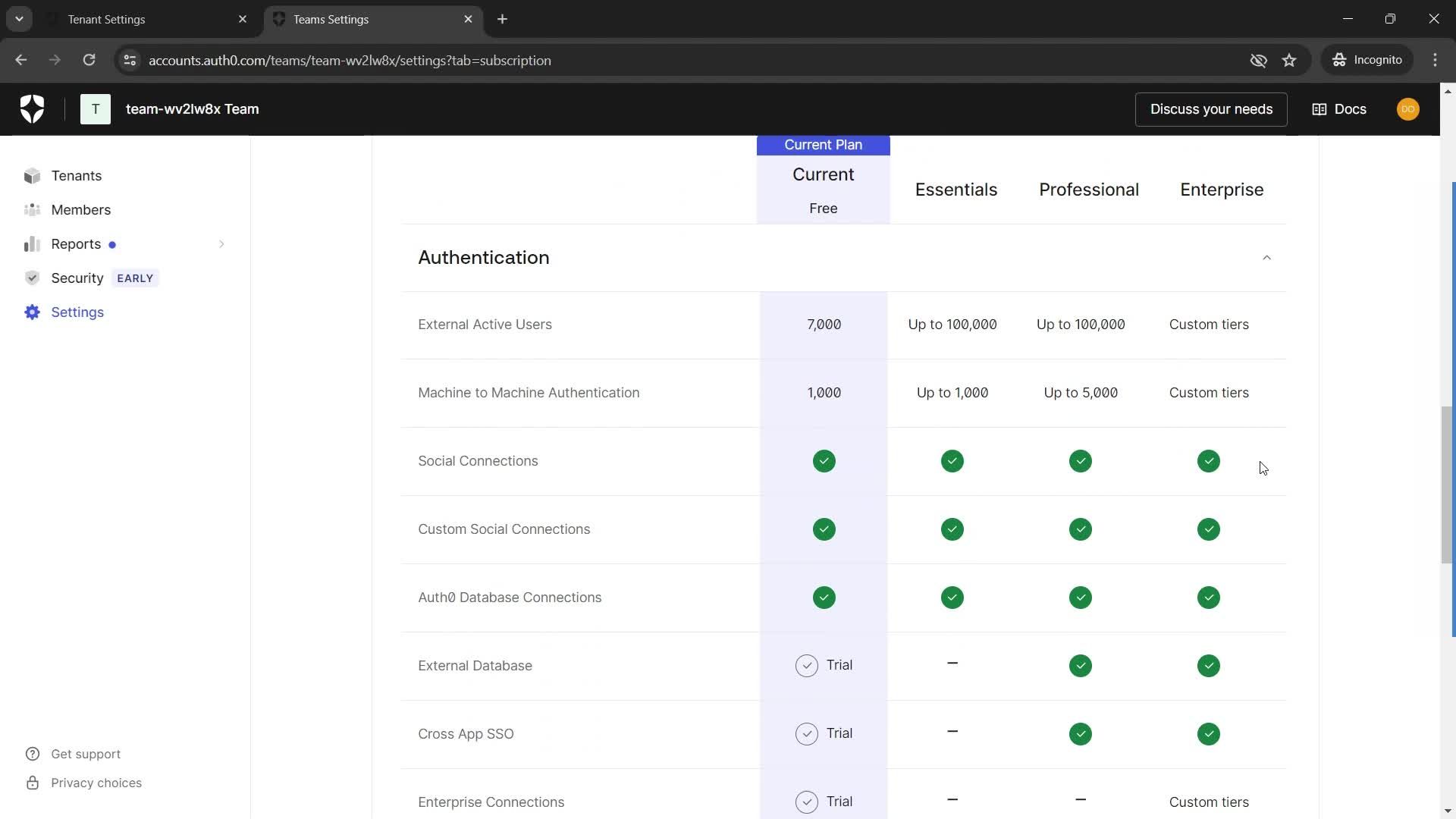Click the Enterprise plan header
Viewport: 1456px width, 819px height.
[1222, 190]
